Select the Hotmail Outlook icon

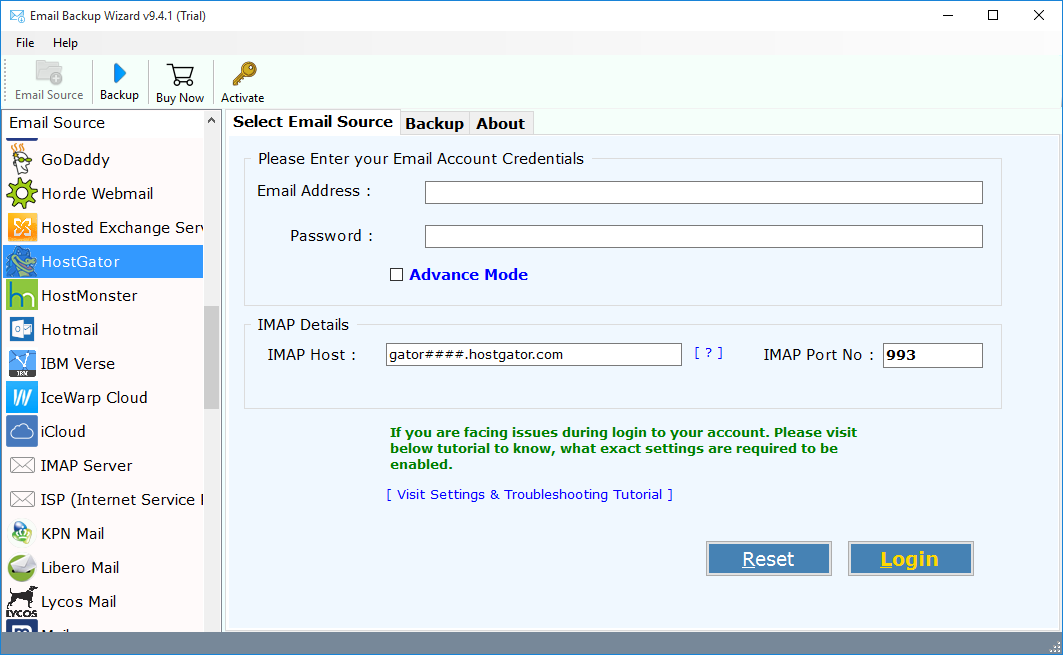(22, 330)
